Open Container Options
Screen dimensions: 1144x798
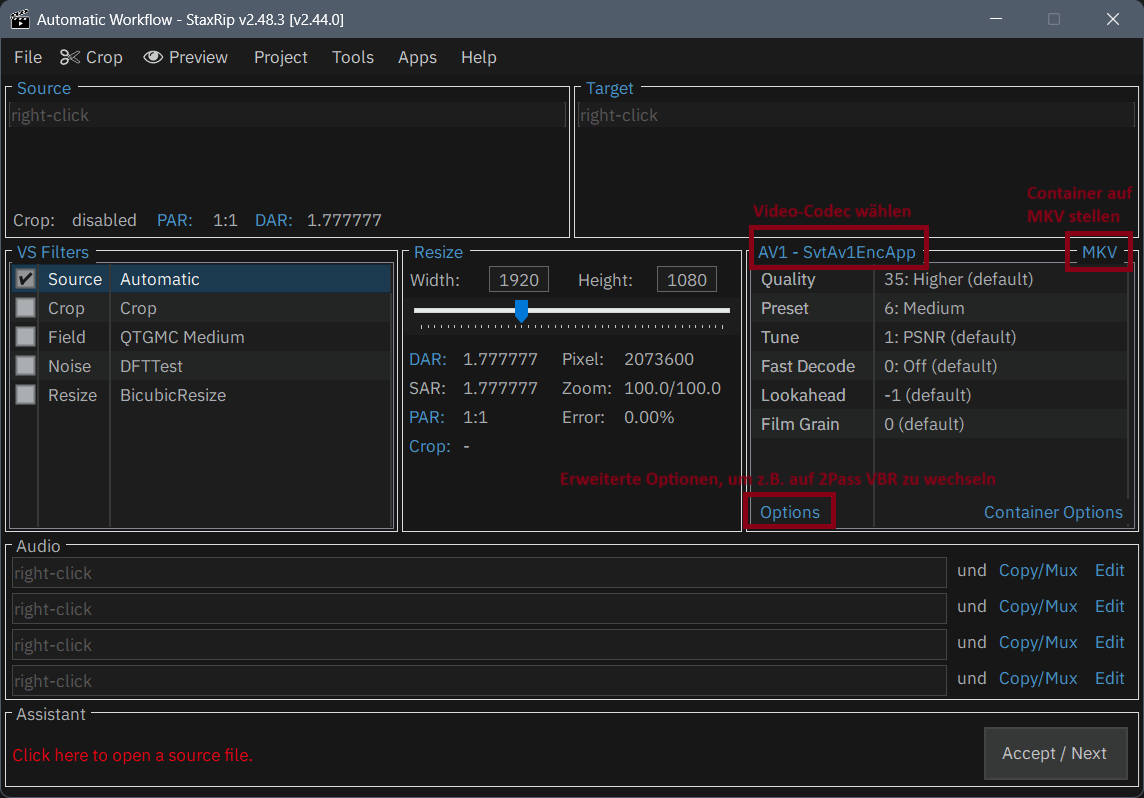[1053, 512]
